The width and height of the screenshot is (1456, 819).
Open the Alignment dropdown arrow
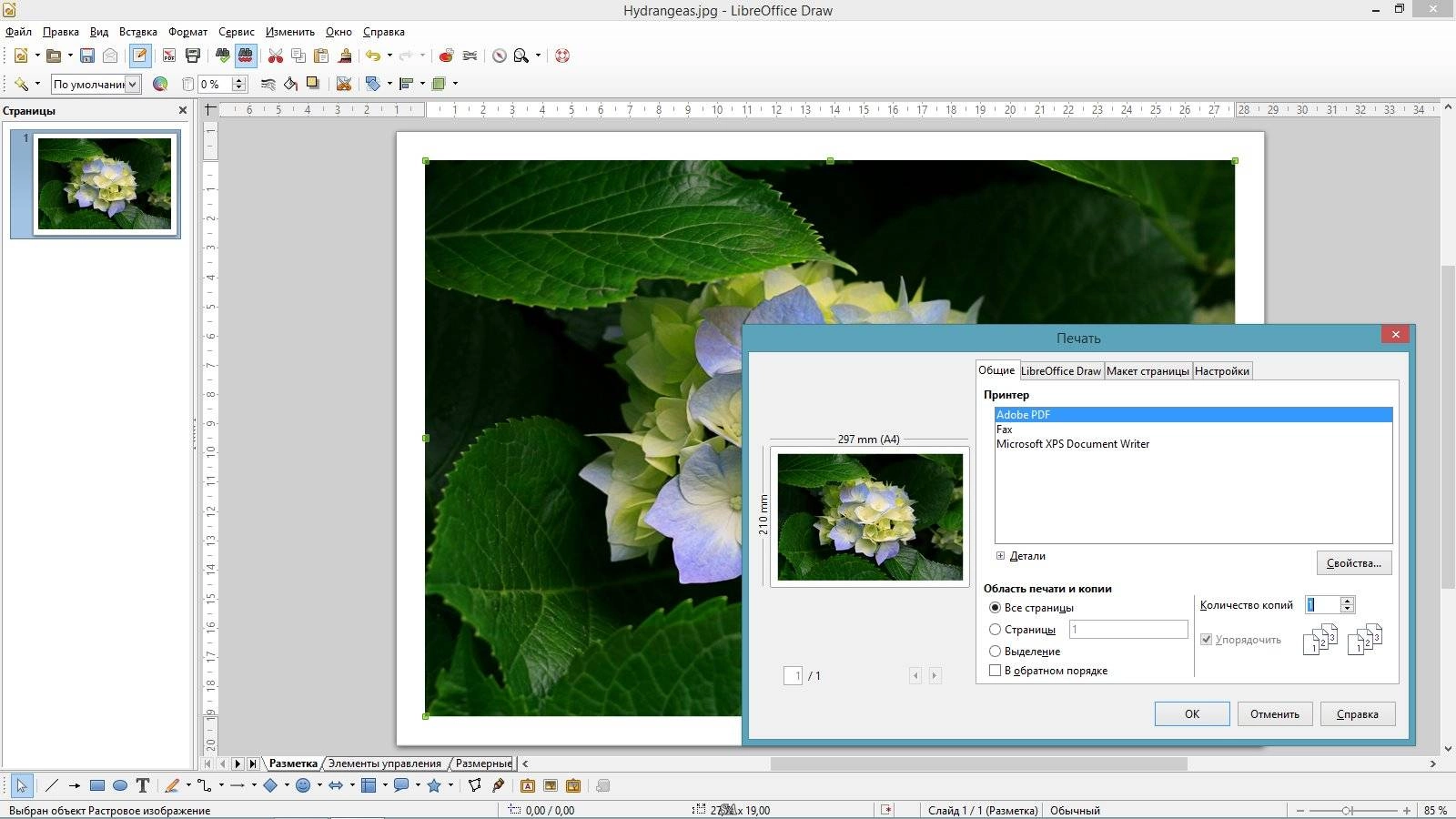tap(422, 84)
